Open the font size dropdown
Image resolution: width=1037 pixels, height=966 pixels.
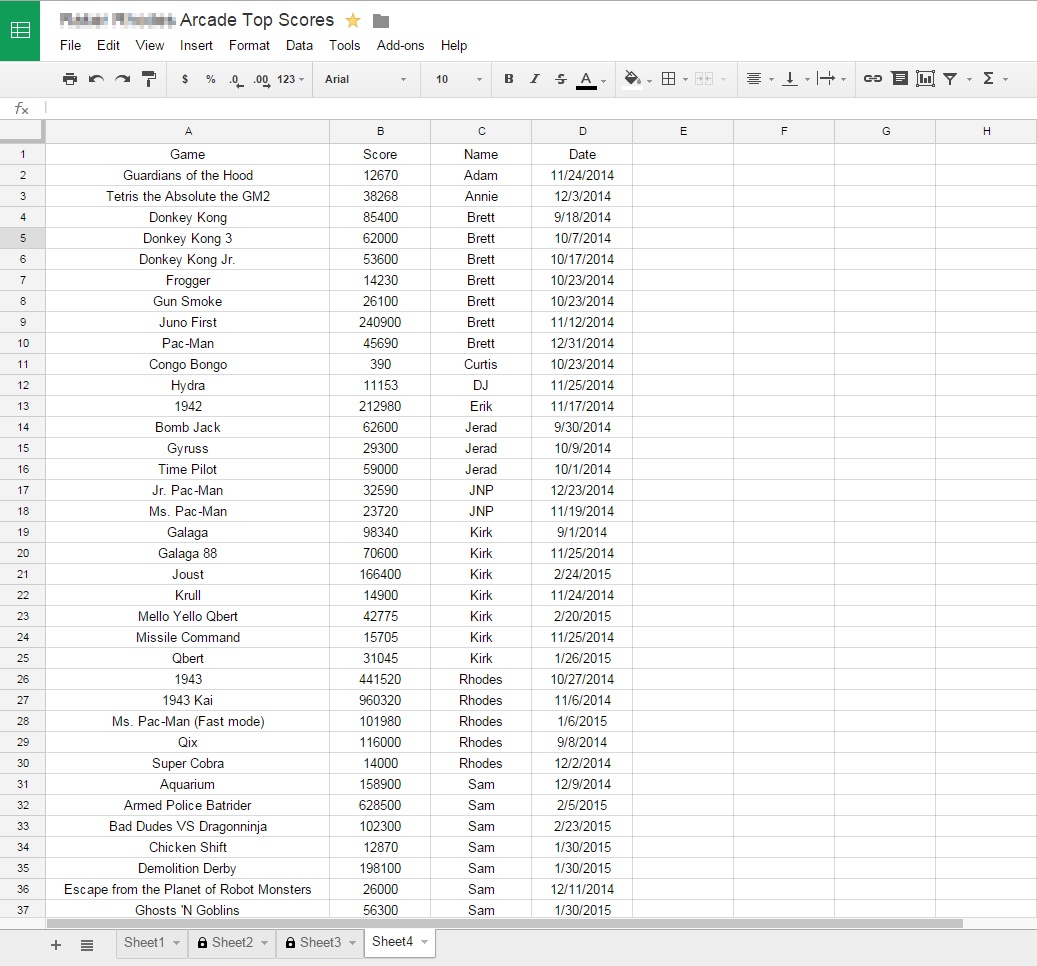(x=458, y=79)
